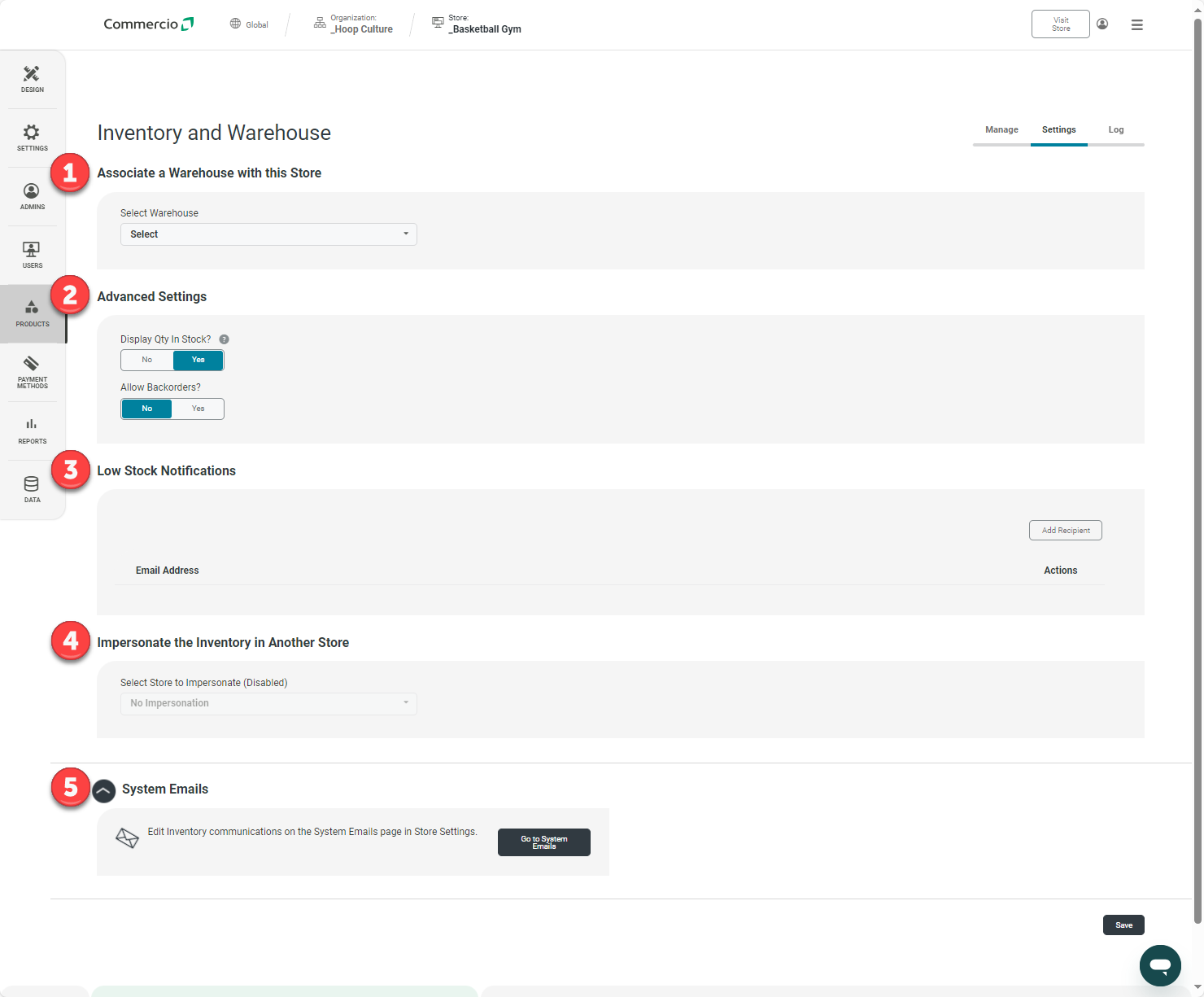The width and height of the screenshot is (1204, 997).
Task: Open the Admins sidebar section
Action: (33, 196)
